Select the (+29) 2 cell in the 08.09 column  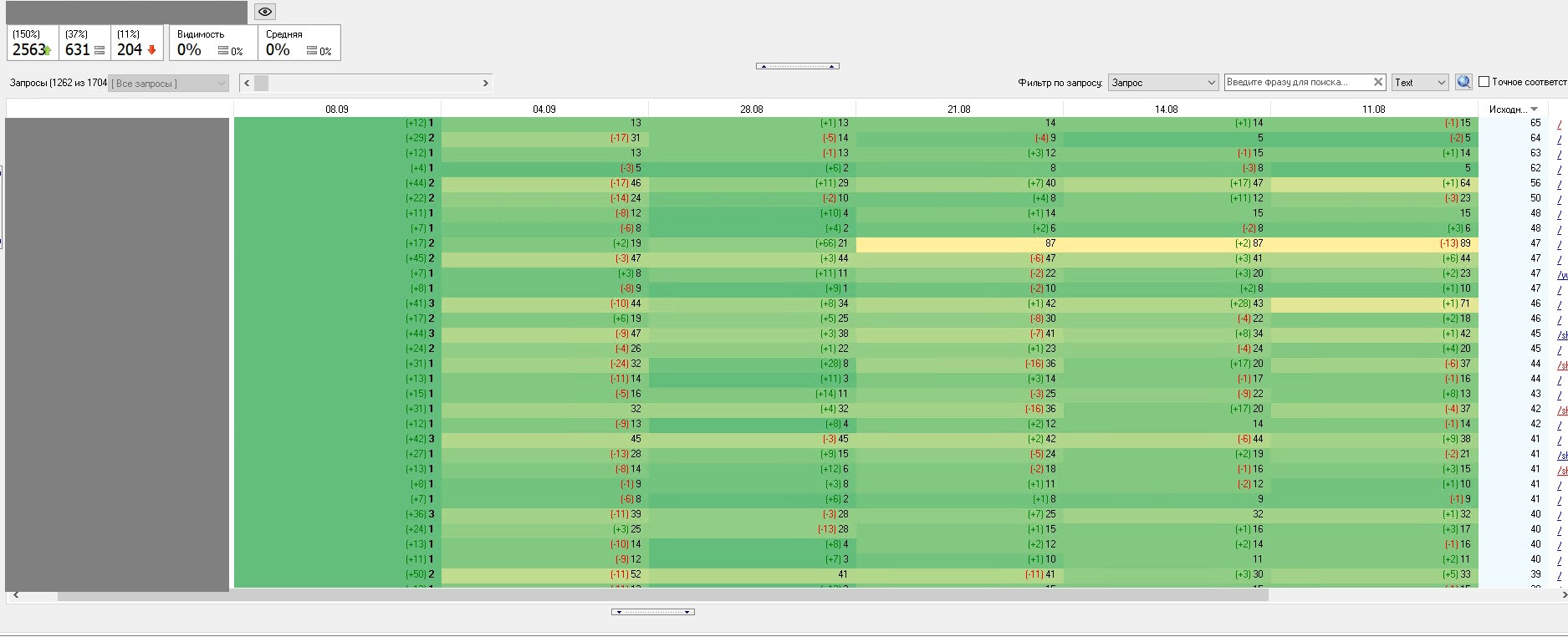pyautogui.click(x=337, y=138)
